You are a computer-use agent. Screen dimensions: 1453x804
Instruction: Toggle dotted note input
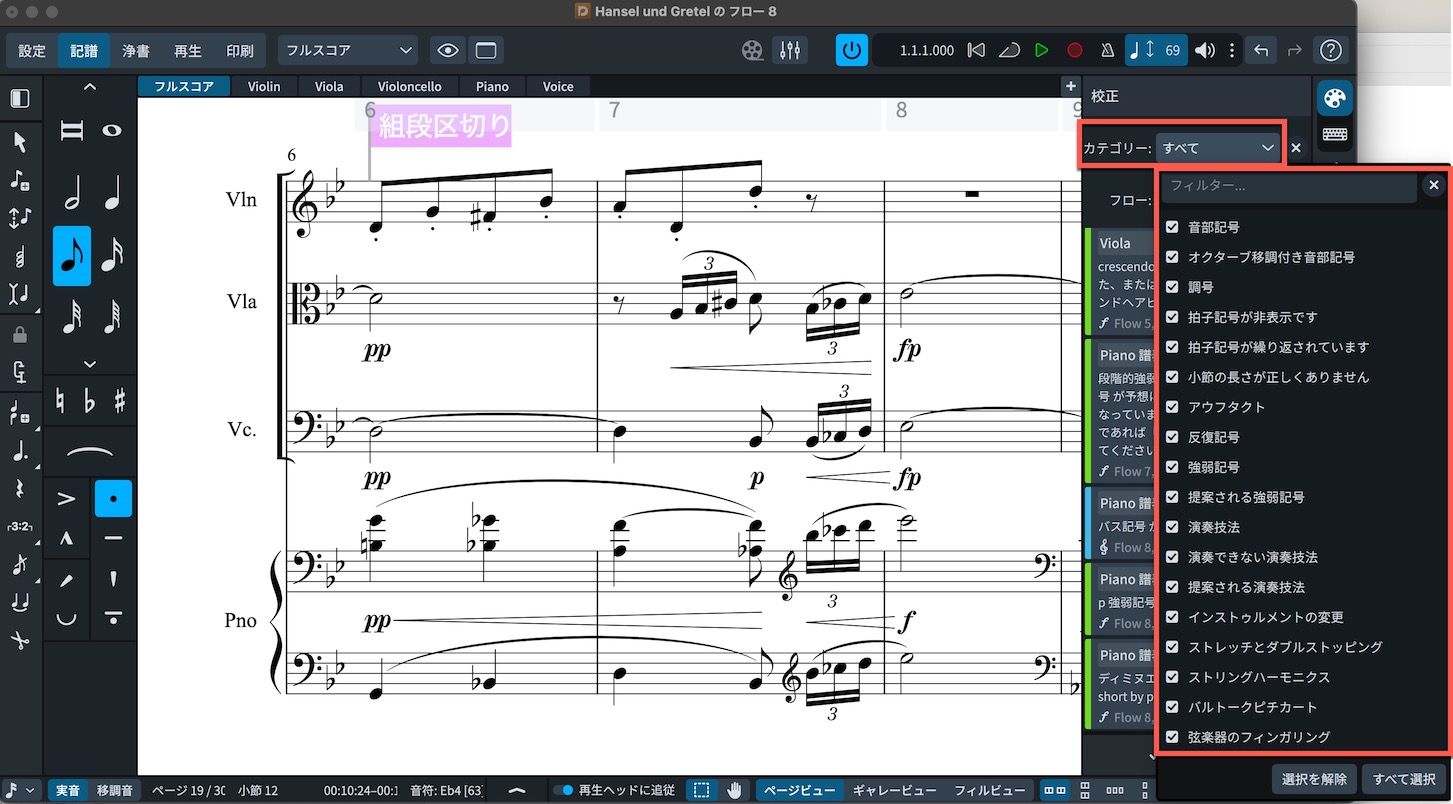pyautogui.click(x=20, y=451)
